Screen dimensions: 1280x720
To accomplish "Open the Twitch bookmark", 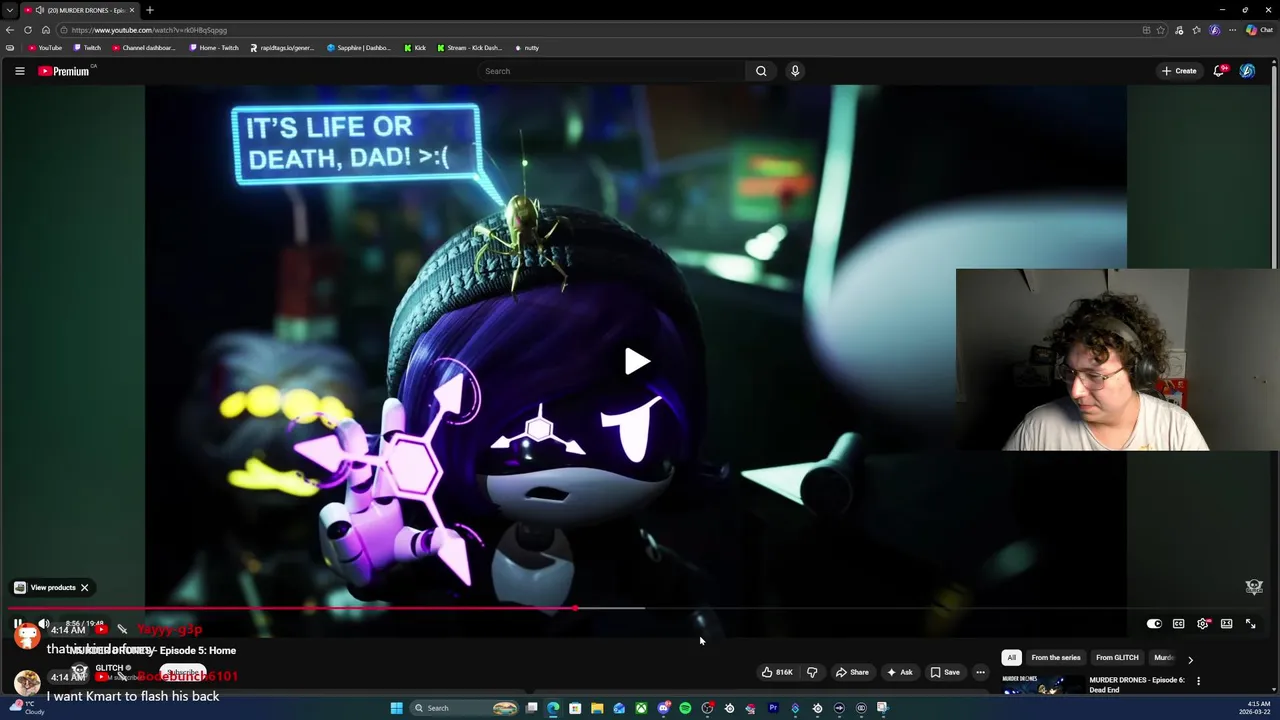I will 88,48.
